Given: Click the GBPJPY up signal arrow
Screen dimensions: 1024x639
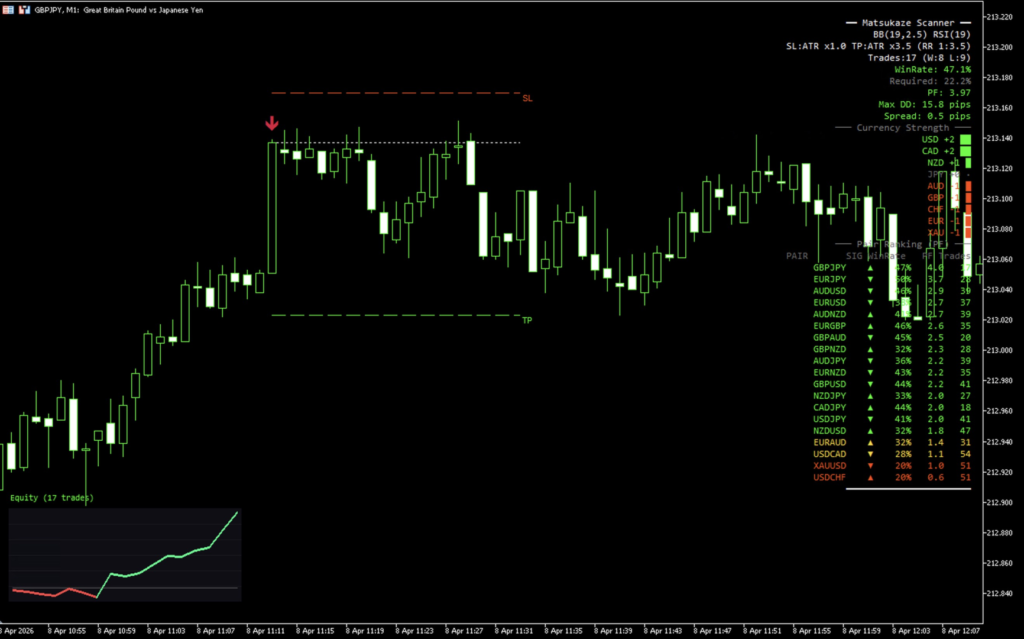Looking at the screenshot, I should (869, 268).
